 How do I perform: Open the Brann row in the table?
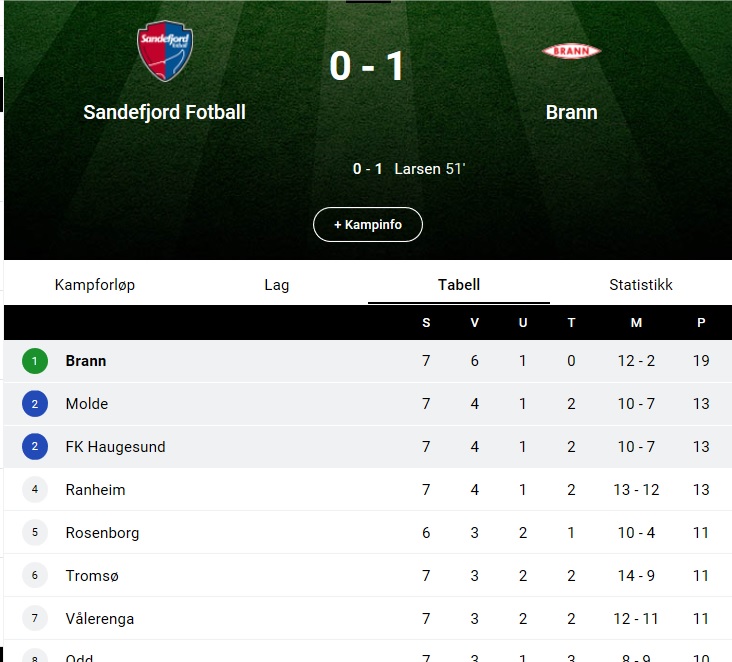point(368,361)
